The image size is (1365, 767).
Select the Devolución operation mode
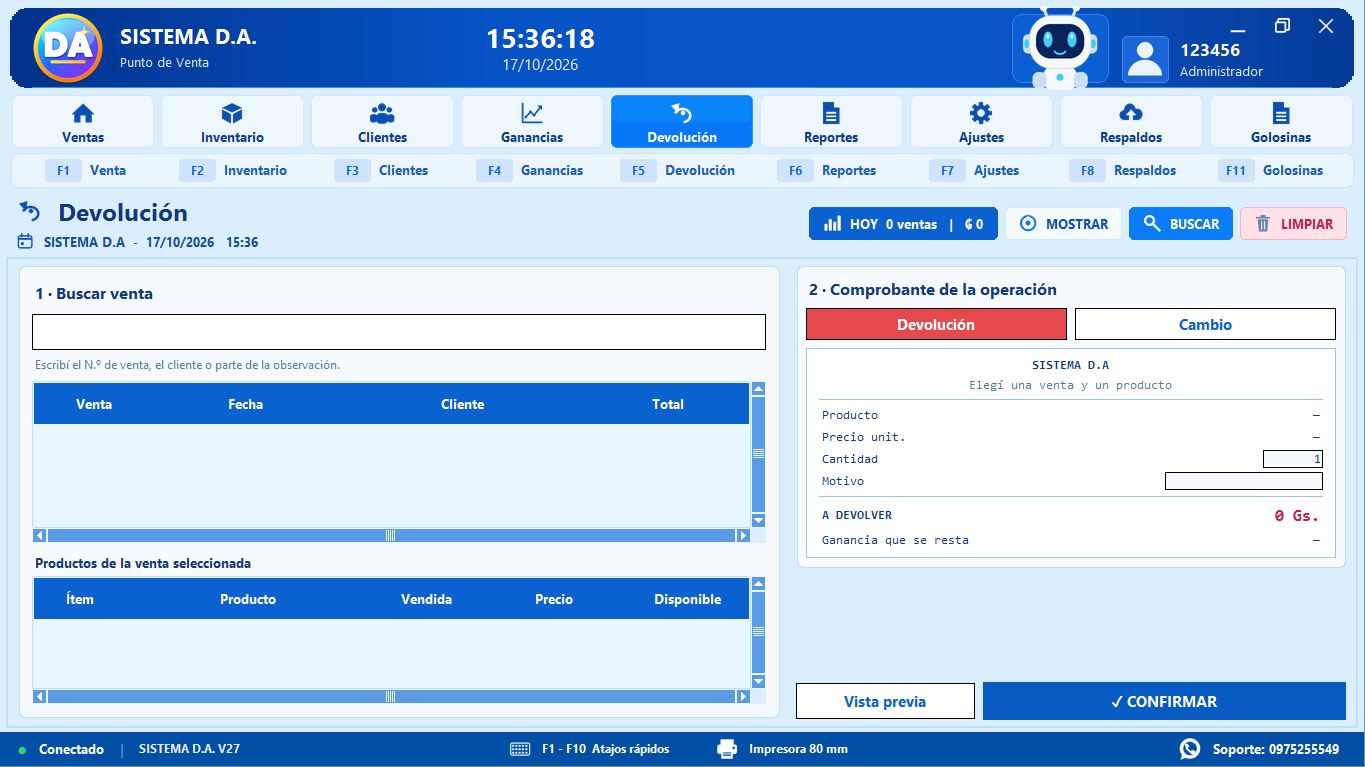(x=936, y=324)
